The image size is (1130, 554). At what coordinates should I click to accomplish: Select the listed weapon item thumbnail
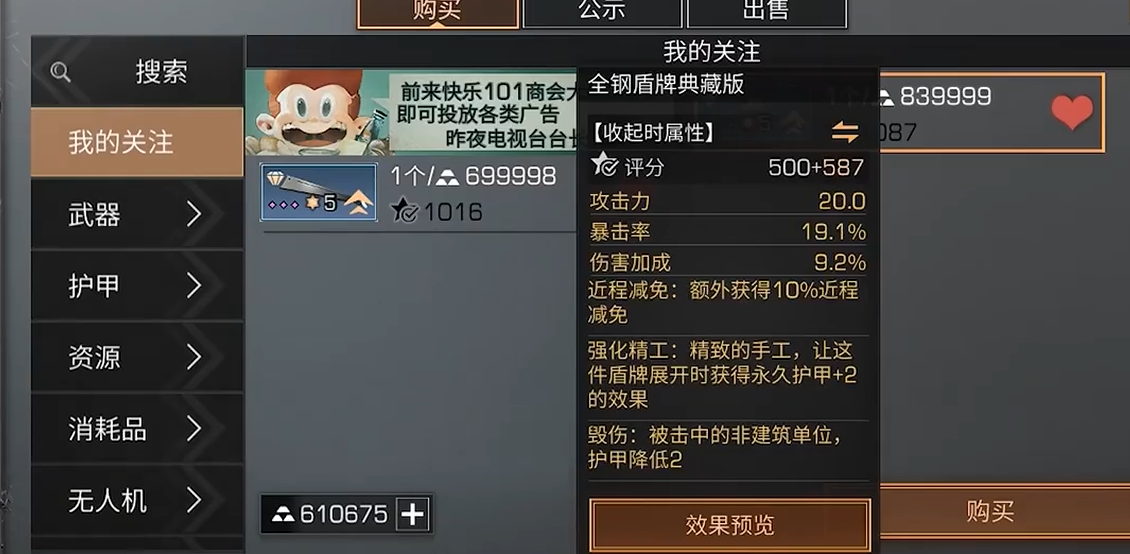[319, 192]
